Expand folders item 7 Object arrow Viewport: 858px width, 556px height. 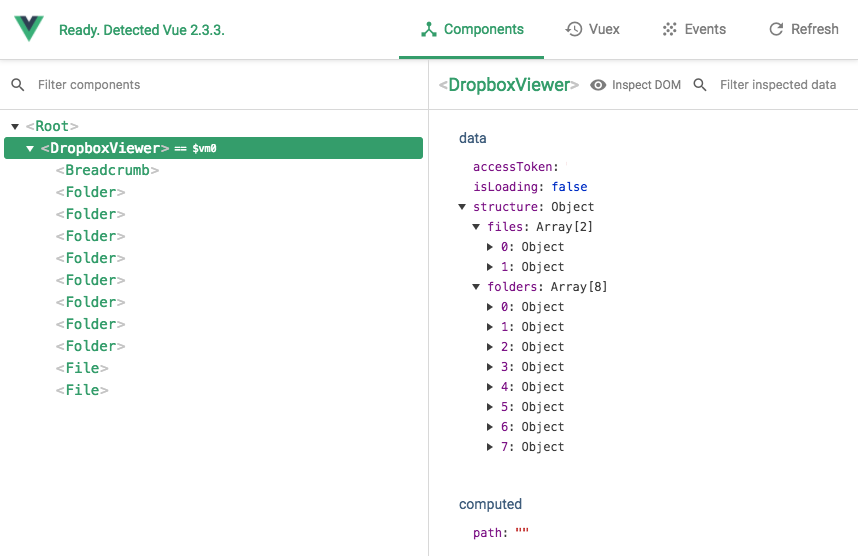coord(490,447)
